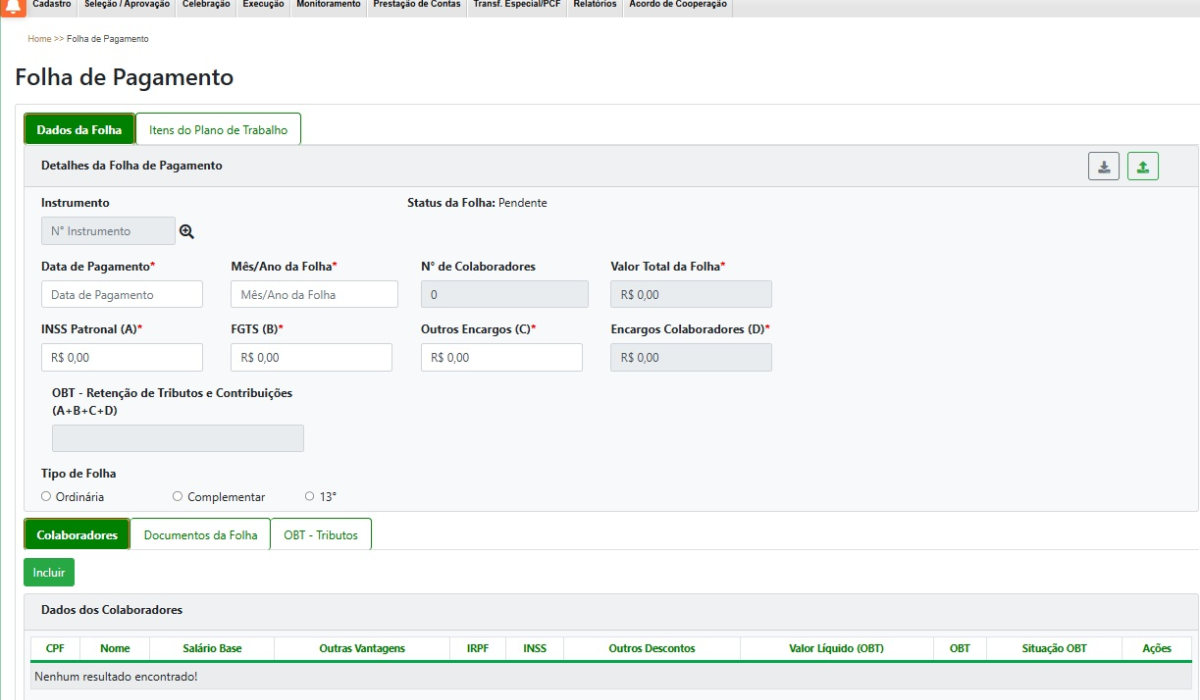Screen dimensions: 1200x700
Task: Open the Relatórios menu
Action: tap(594, 5)
